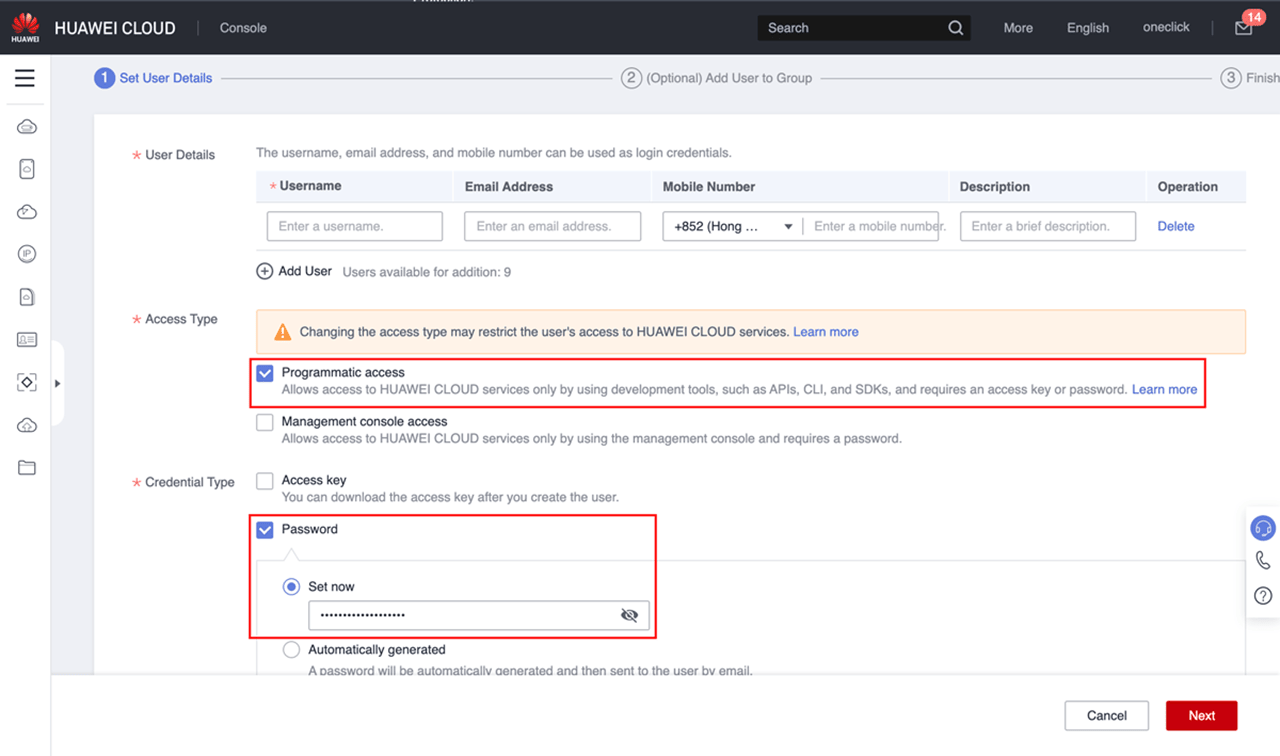The image size is (1280, 756).
Task: Open the help question mark icon
Action: (x=1263, y=596)
